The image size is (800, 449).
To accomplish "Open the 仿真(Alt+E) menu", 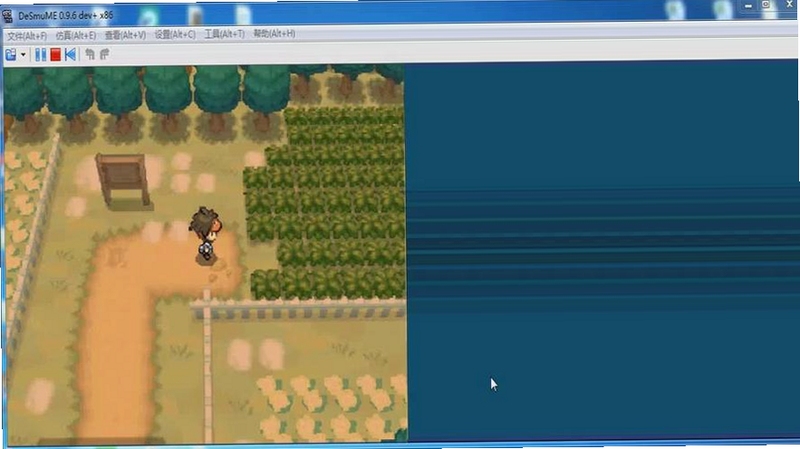I will click(x=76, y=35).
